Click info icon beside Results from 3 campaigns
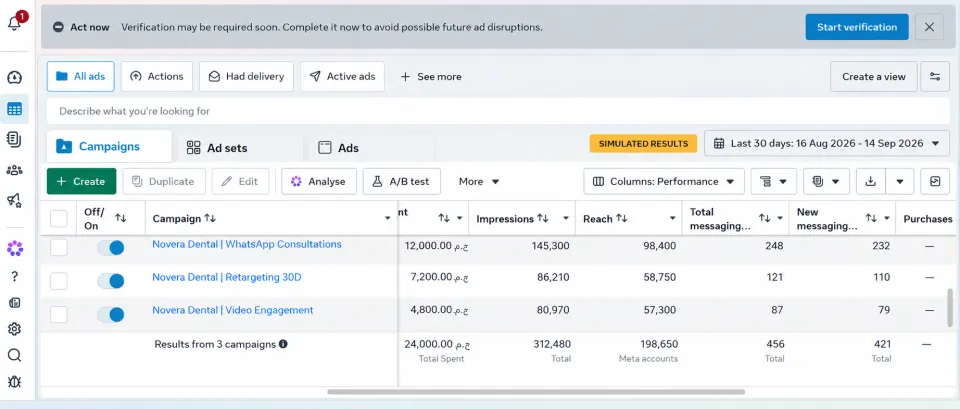Image resolution: width=960 pixels, height=409 pixels. pyautogui.click(x=283, y=344)
